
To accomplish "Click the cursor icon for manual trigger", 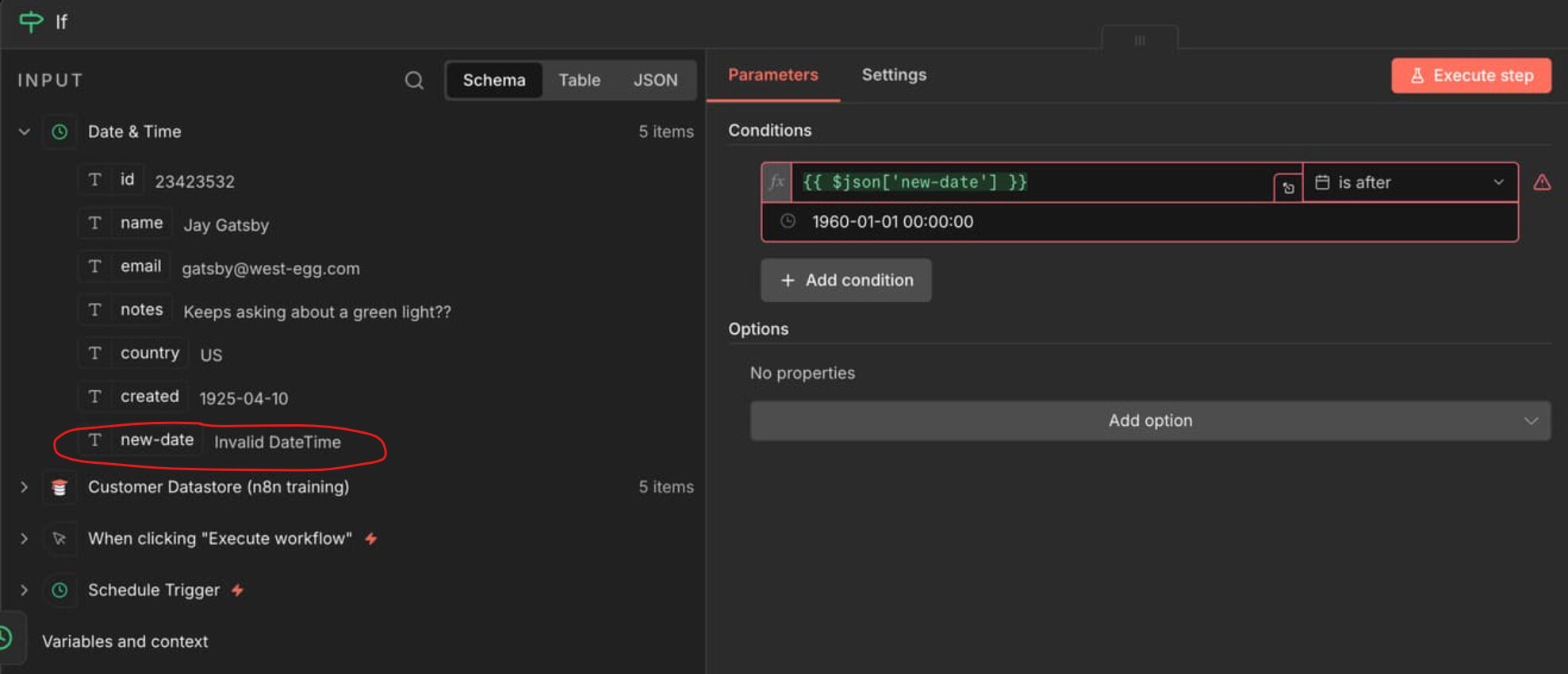I will pyautogui.click(x=59, y=539).
